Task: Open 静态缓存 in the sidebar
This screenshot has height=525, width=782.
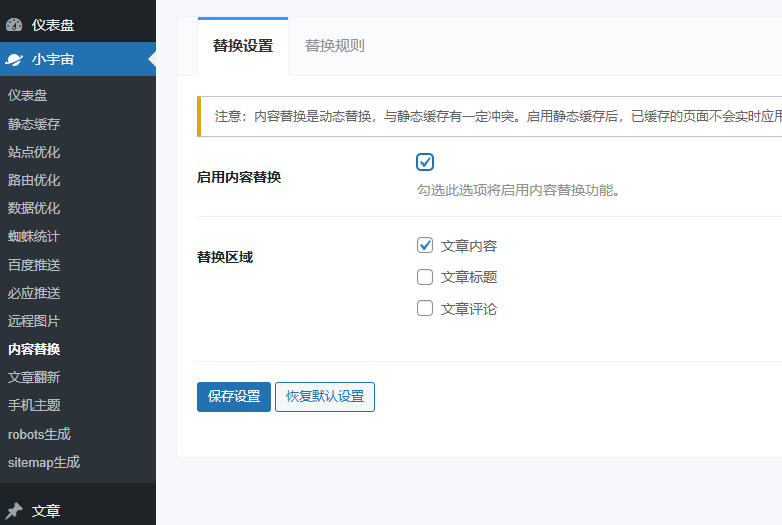Action: [x=34, y=124]
